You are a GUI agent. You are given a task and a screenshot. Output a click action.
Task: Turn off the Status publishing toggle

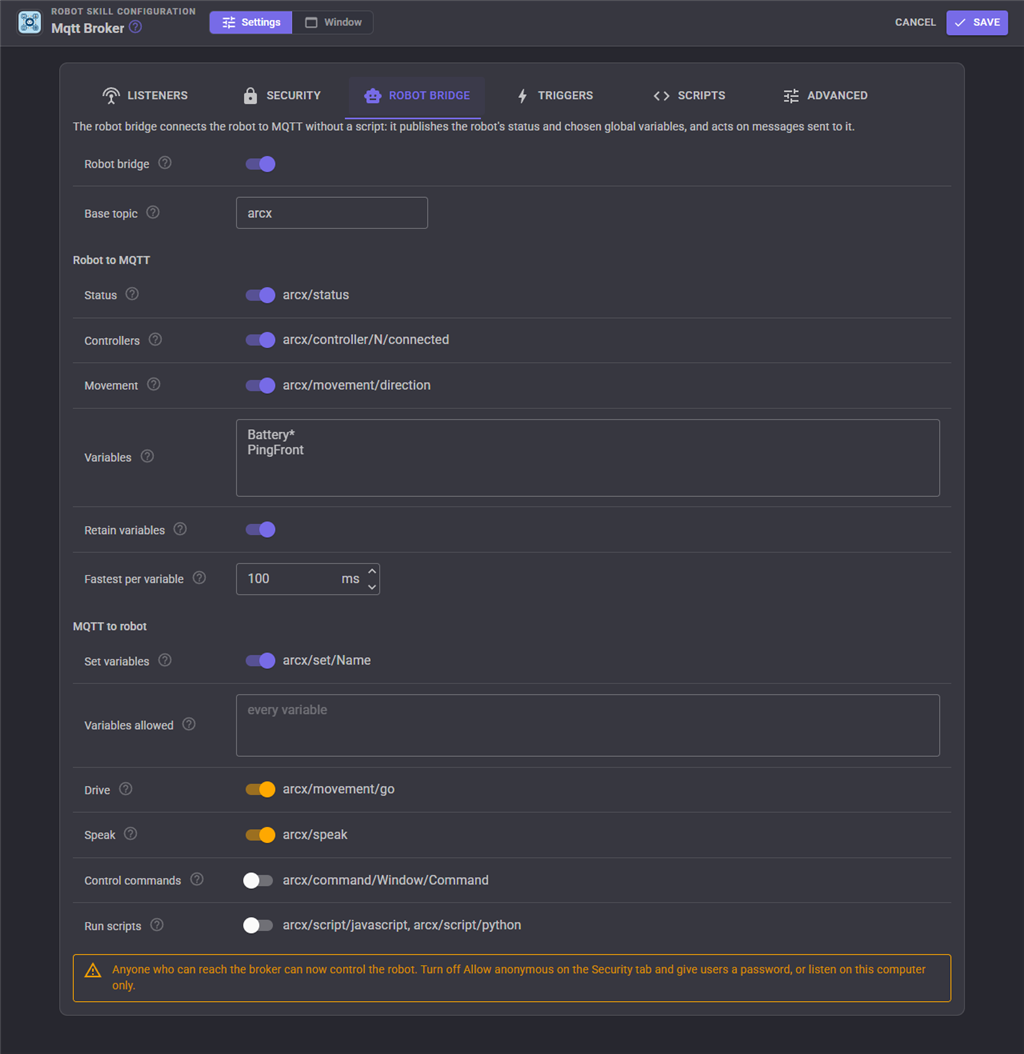click(x=260, y=295)
